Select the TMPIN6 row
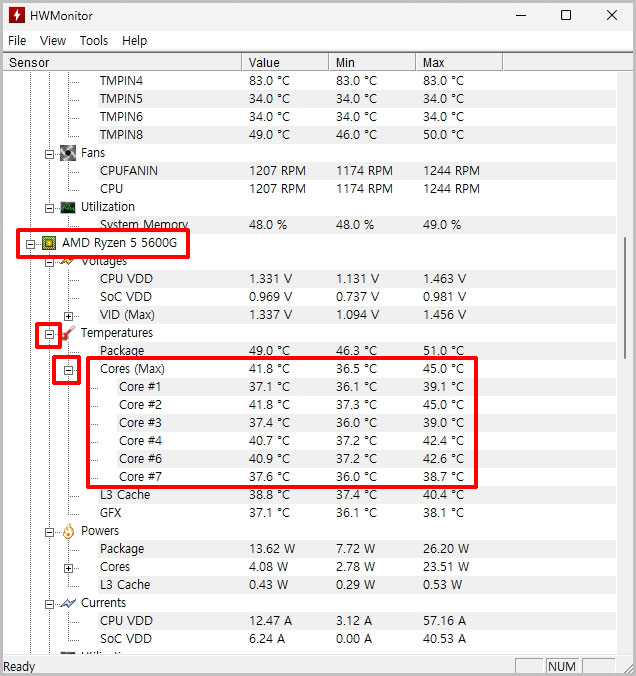This screenshot has width=636, height=676. (357, 117)
